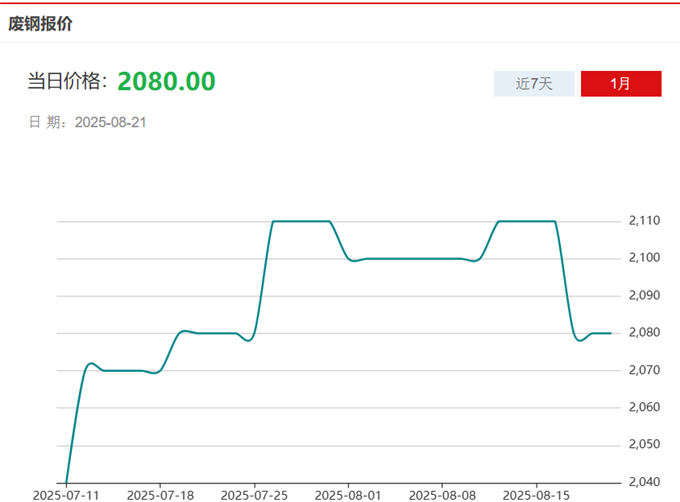Click the 2025-07-25 axis date label
Viewport: 680px width, 502px height.
click(x=253, y=494)
